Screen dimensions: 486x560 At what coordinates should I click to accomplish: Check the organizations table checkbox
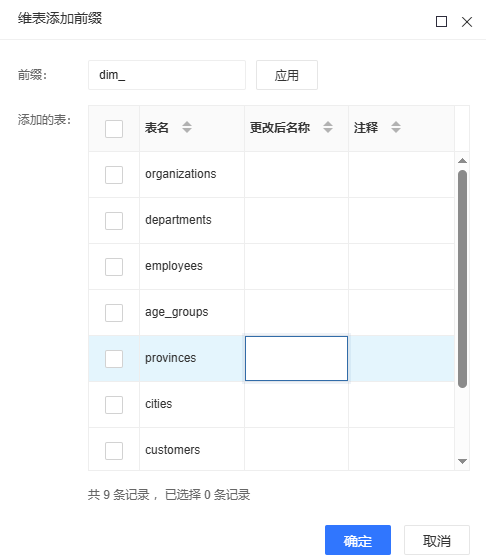(x=114, y=175)
